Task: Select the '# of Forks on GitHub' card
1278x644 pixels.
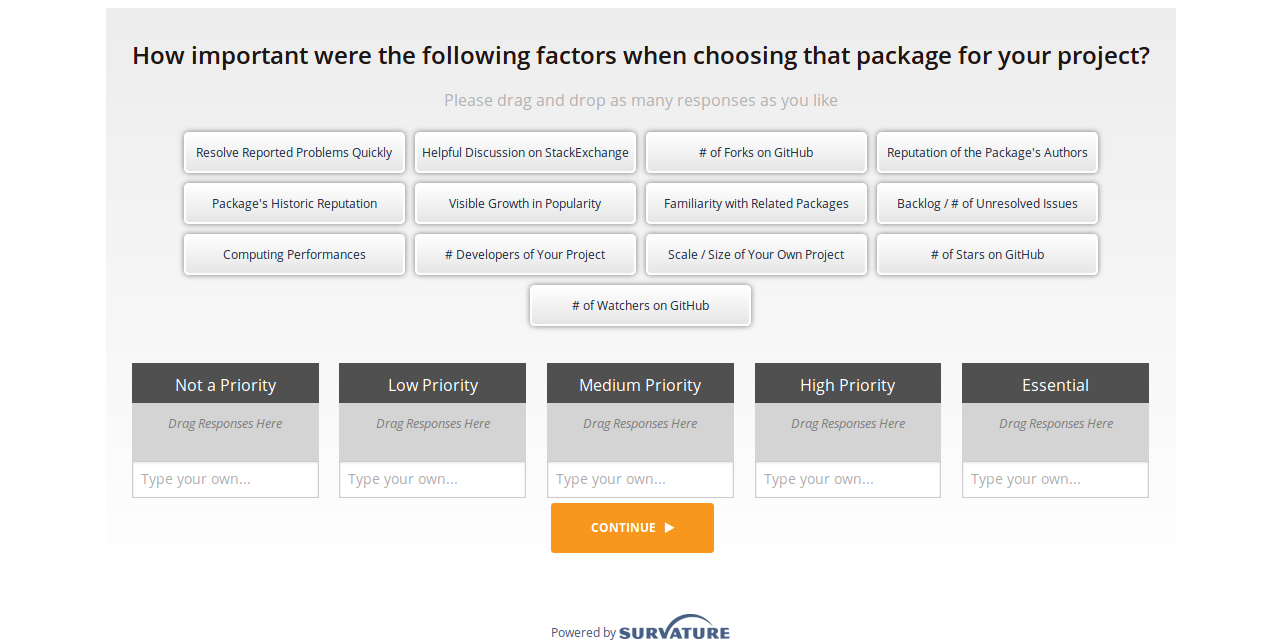Action: [x=756, y=153]
